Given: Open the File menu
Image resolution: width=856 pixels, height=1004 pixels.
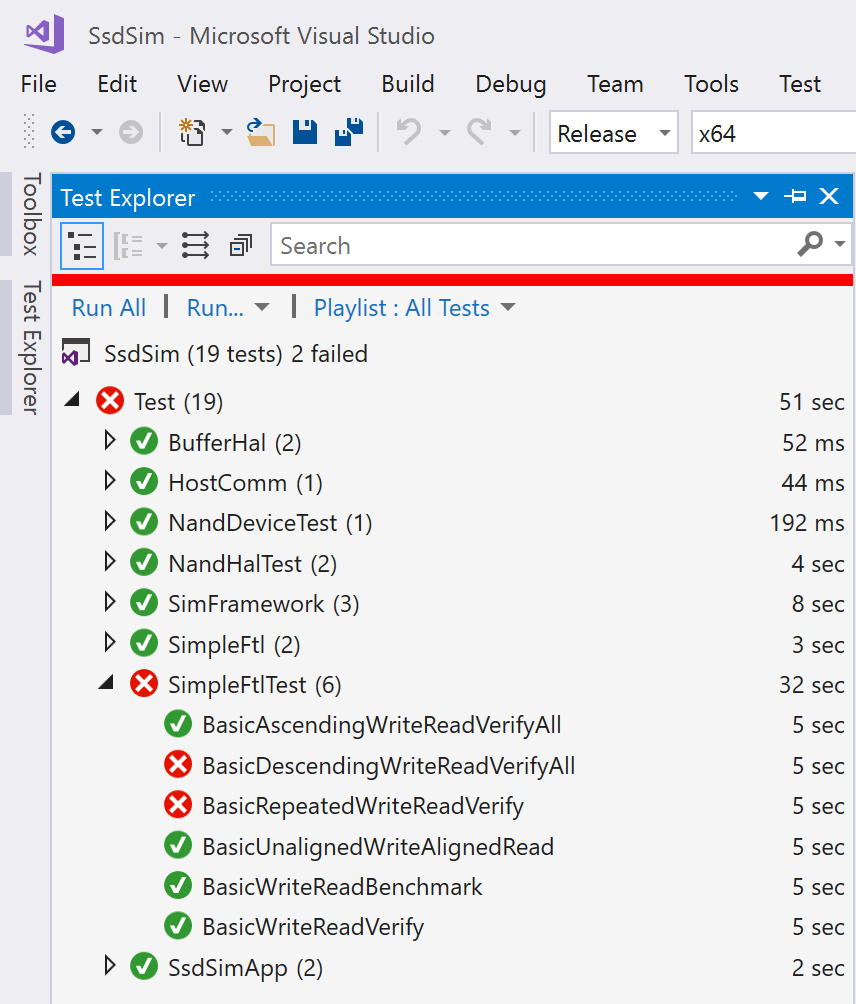Looking at the screenshot, I should (38, 84).
